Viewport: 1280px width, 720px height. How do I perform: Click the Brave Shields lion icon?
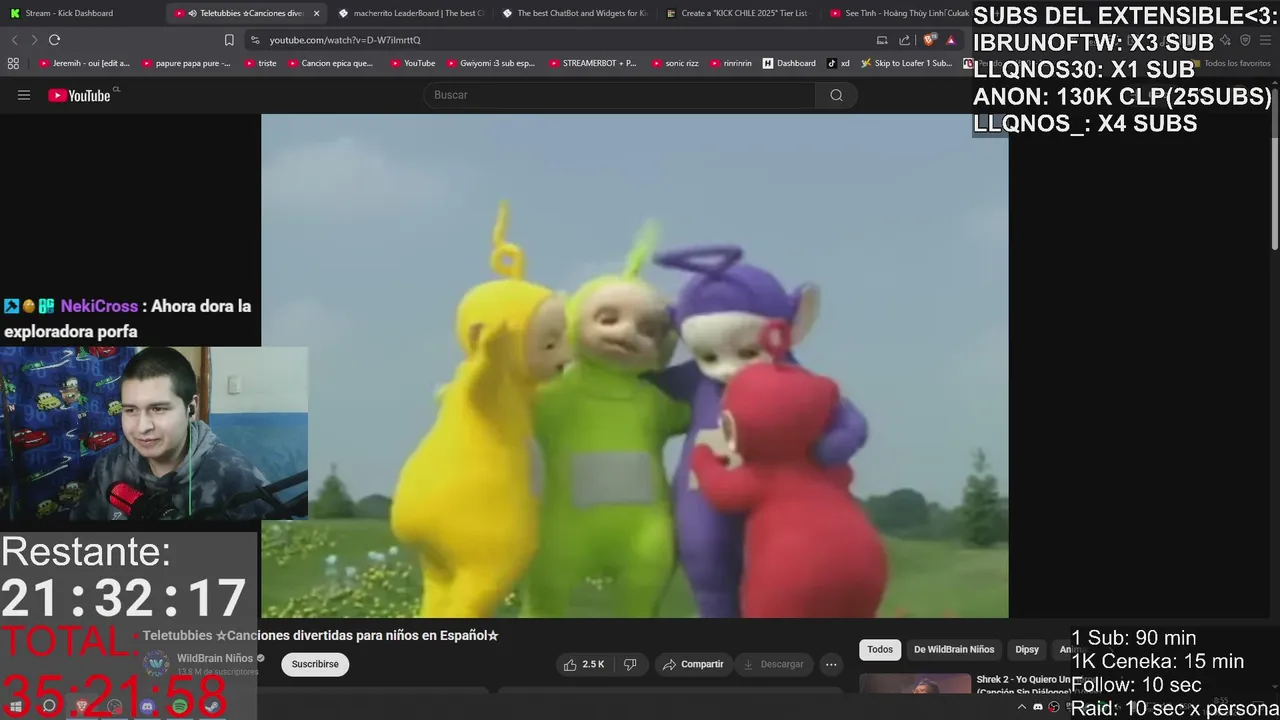[x=929, y=40]
